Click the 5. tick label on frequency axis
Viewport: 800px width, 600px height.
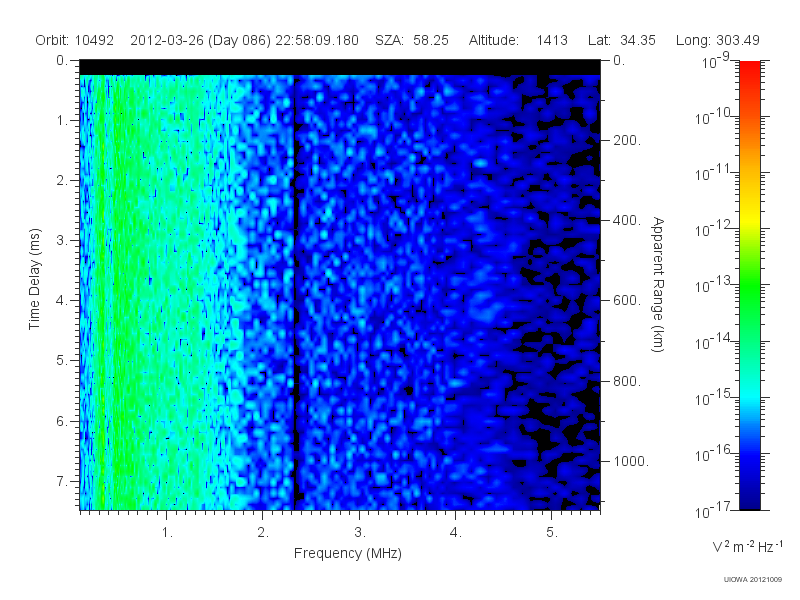point(552,532)
